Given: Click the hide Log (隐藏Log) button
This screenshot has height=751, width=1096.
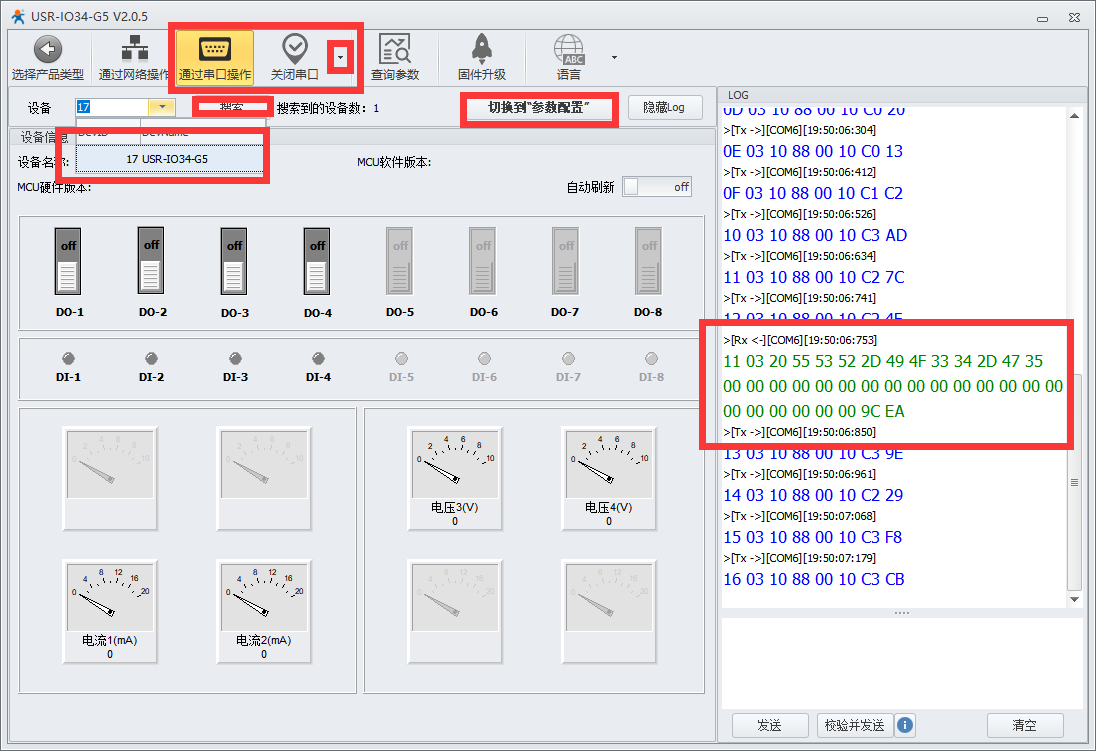Looking at the screenshot, I should pyautogui.click(x=665, y=108).
